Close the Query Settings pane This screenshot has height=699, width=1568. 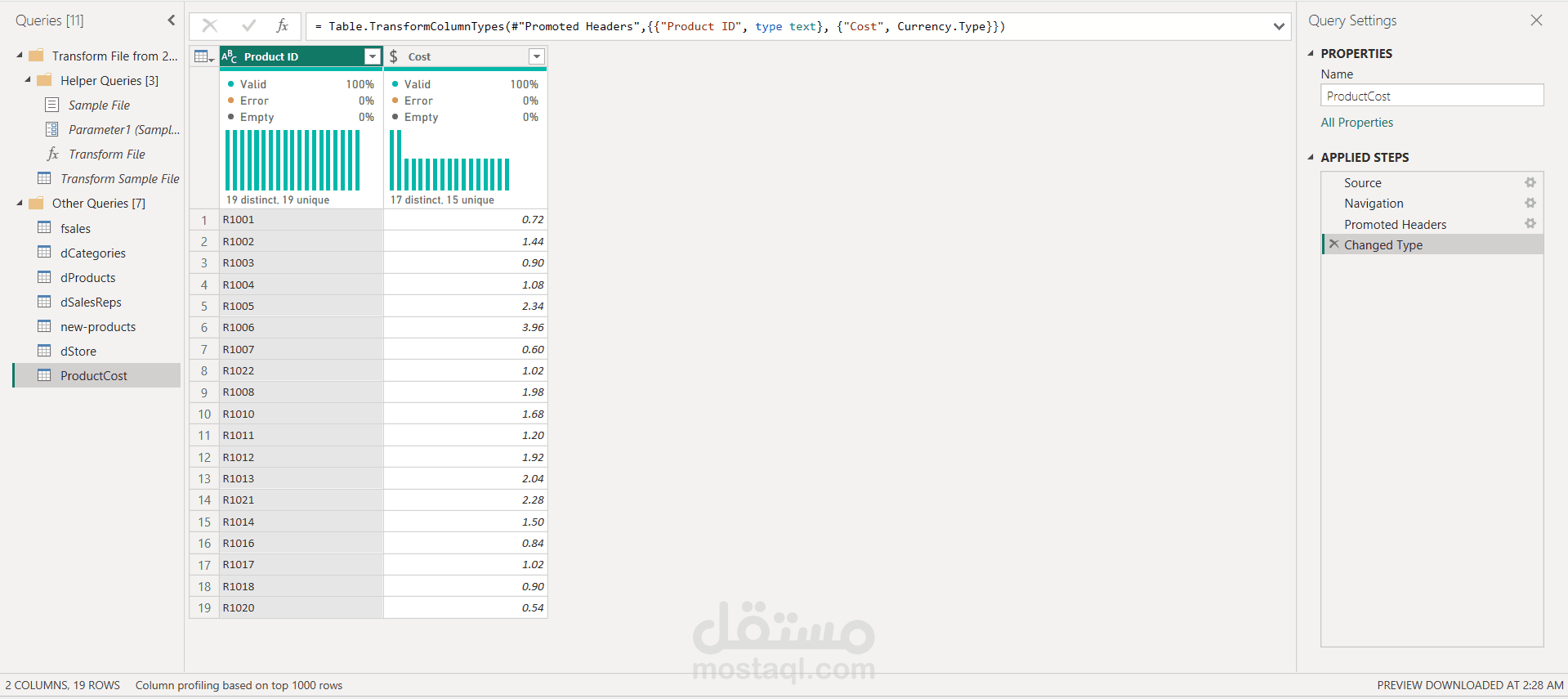click(1536, 20)
